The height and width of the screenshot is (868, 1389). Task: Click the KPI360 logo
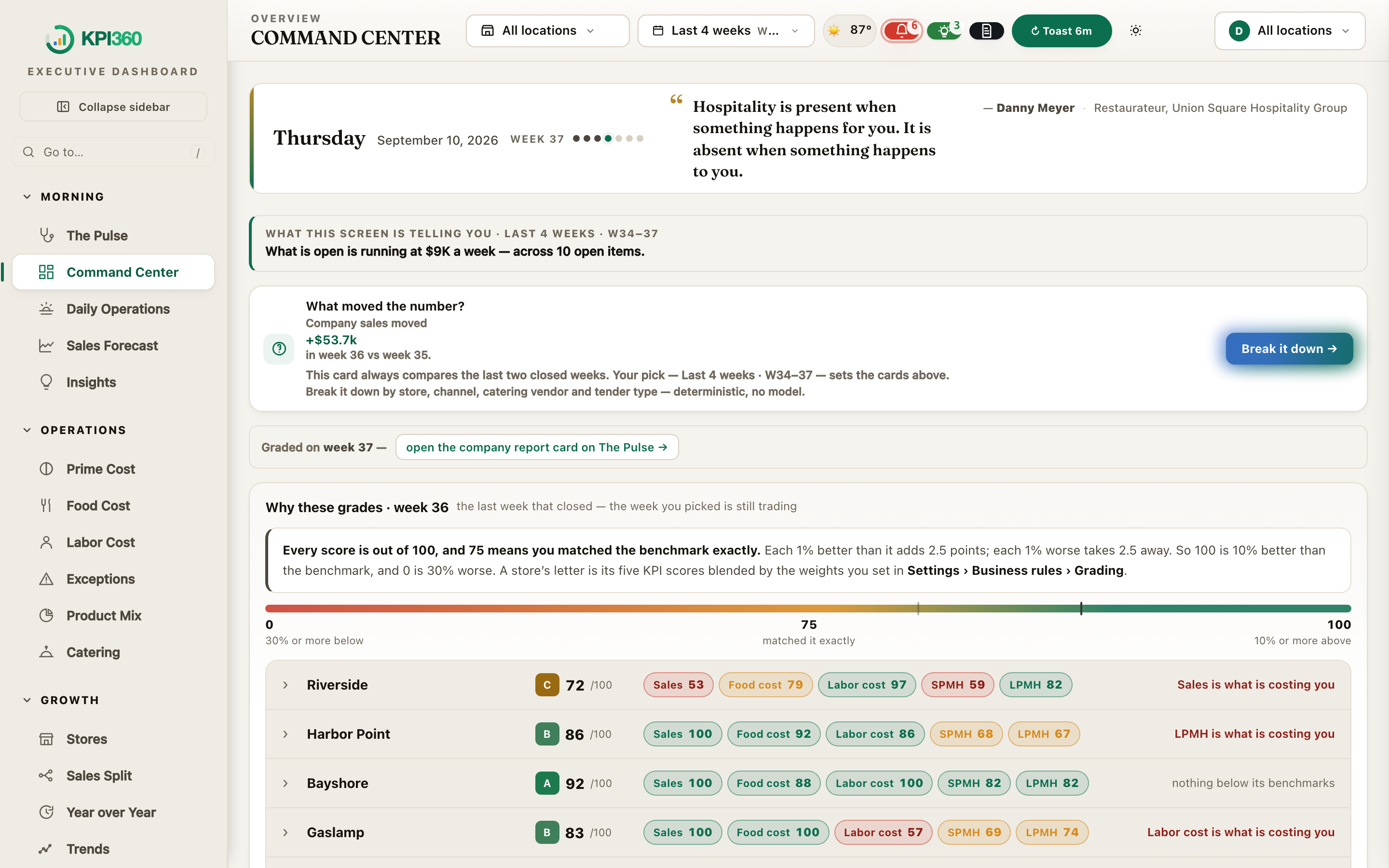94,39
